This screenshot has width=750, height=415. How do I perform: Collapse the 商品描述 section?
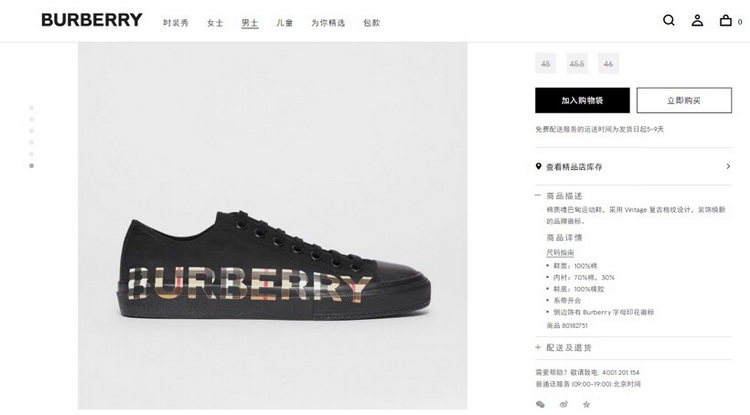[x=538, y=196]
